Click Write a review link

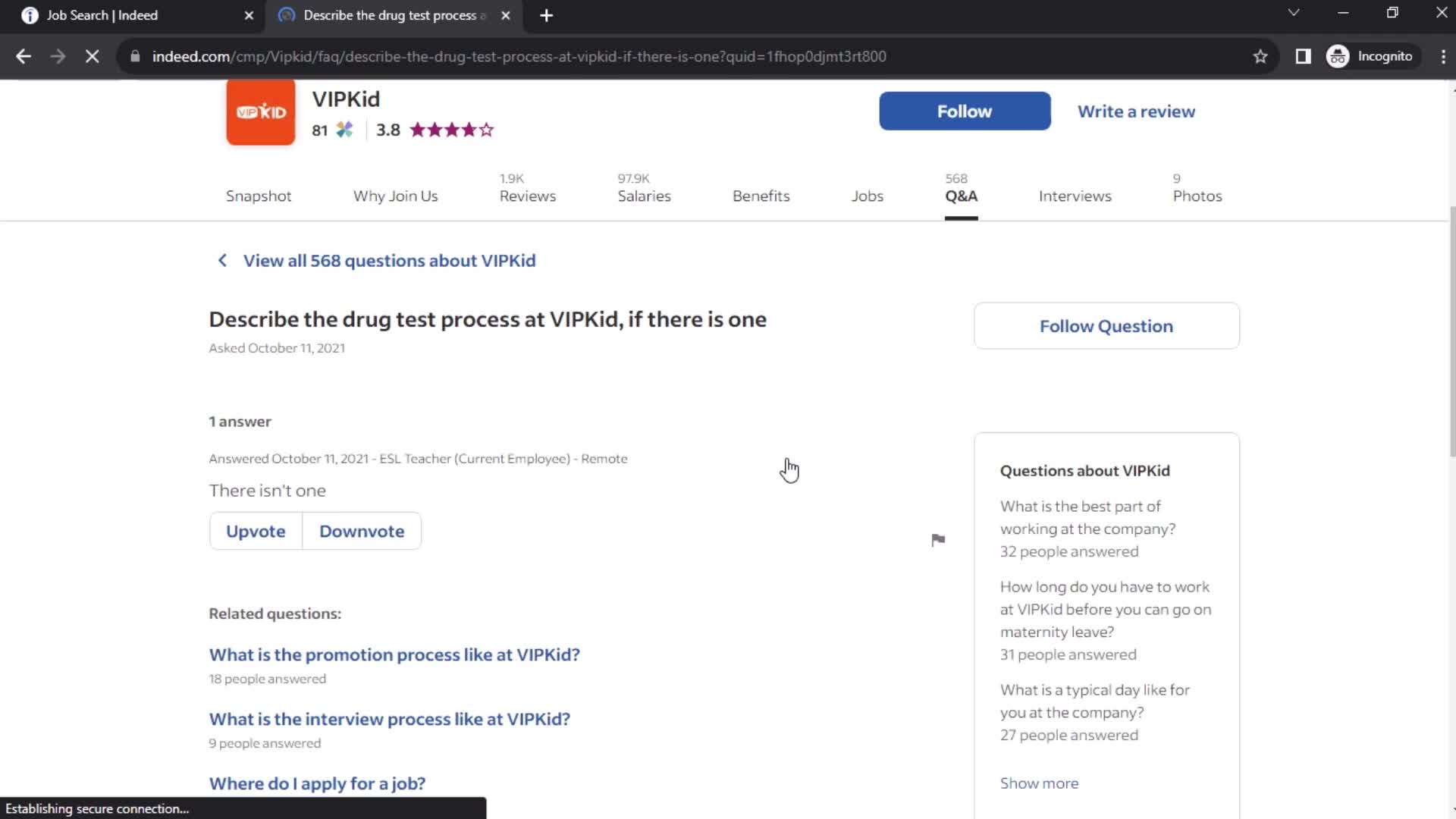tap(1136, 111)
